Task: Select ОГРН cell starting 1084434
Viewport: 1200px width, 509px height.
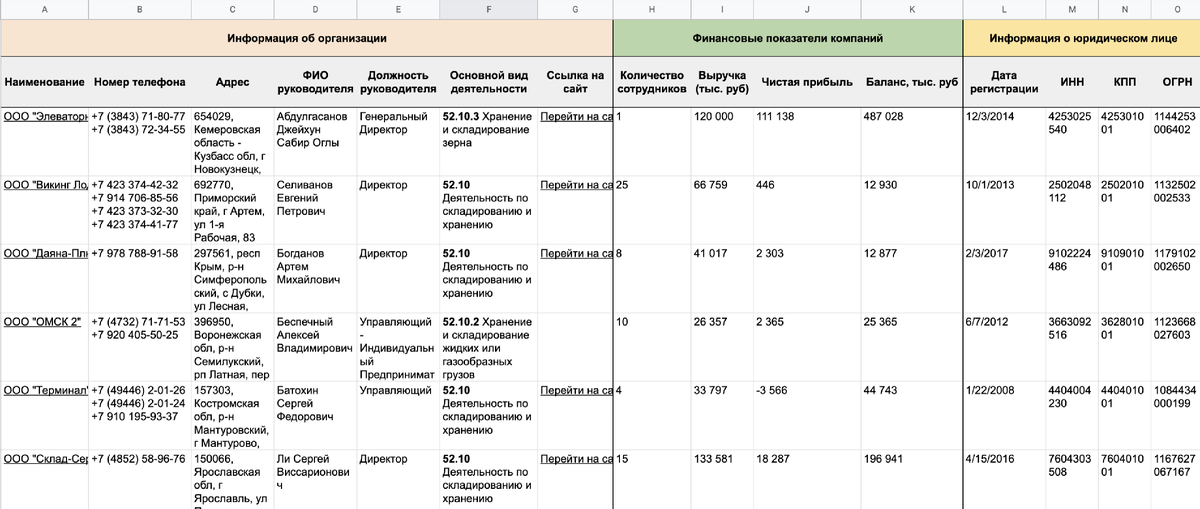Action: 1175,414
